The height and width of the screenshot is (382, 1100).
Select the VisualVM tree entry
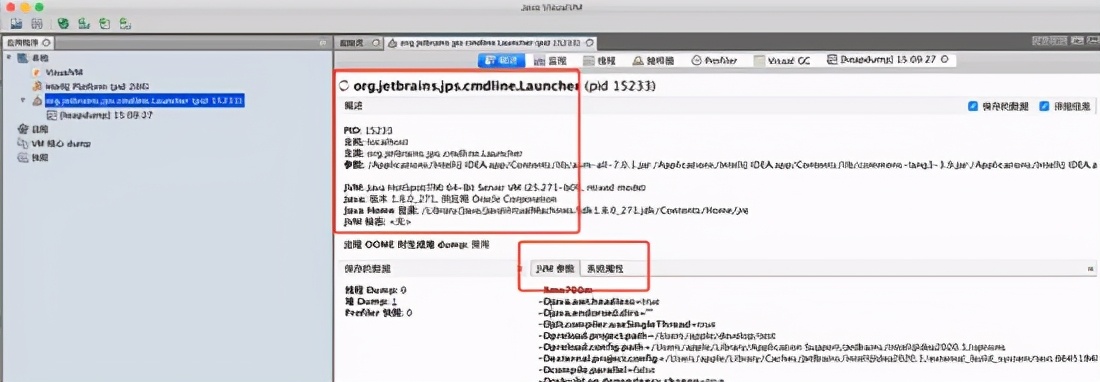coord(65,72)
